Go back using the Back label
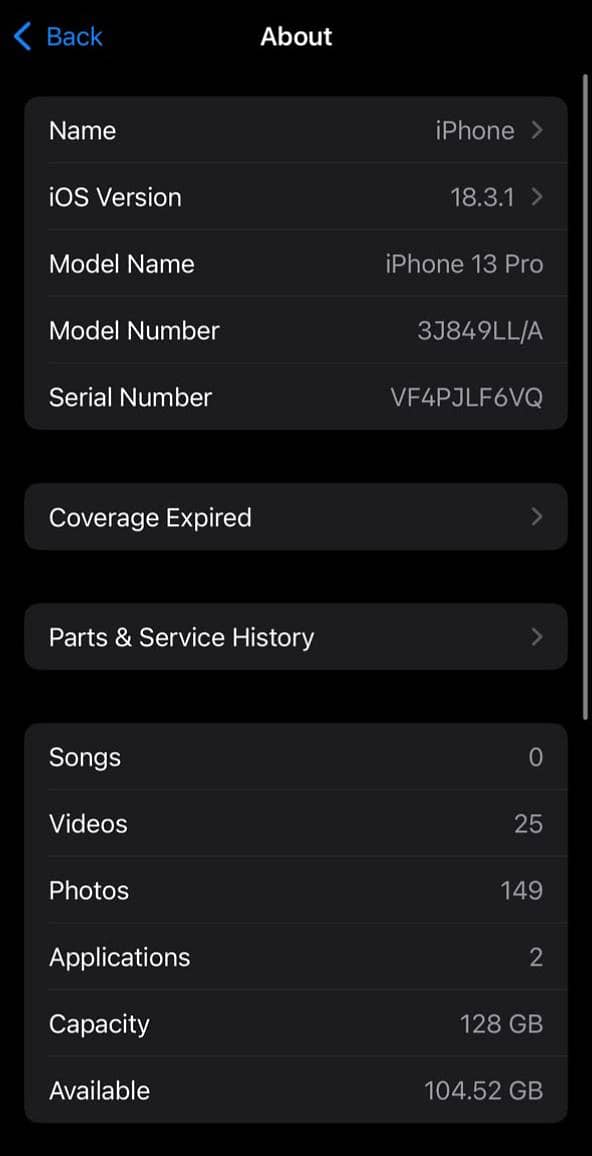592x1156 pixels. point(74,36)
